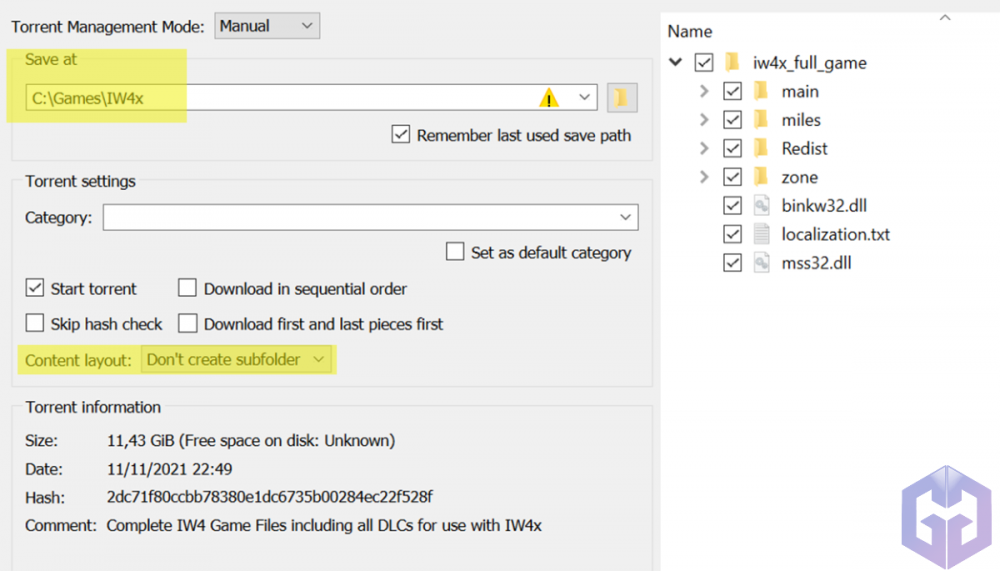The height and width of the screenshot is (571, 1000).
Task: Click the mss32.dll file icon
Action: tap(761, 263)
